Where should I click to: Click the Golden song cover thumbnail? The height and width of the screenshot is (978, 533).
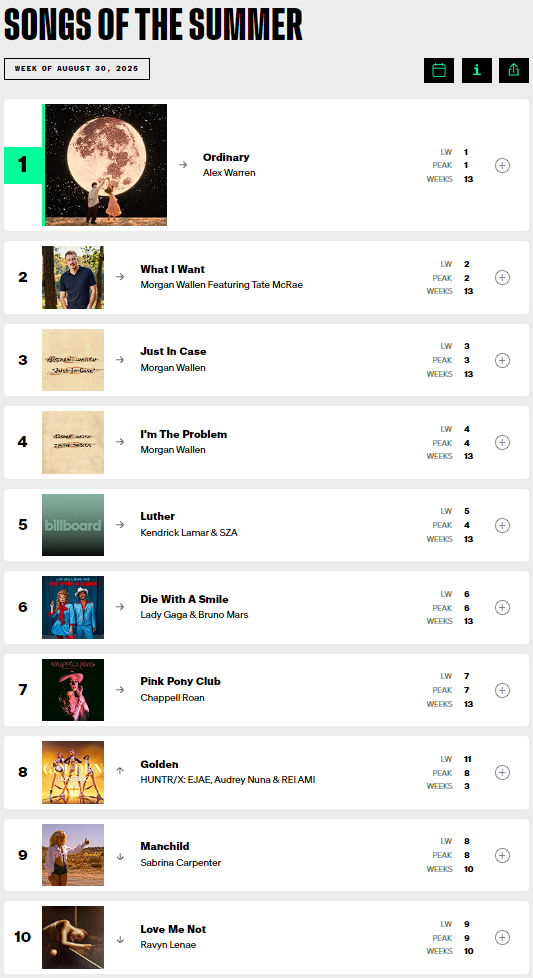tap(73, 772)
